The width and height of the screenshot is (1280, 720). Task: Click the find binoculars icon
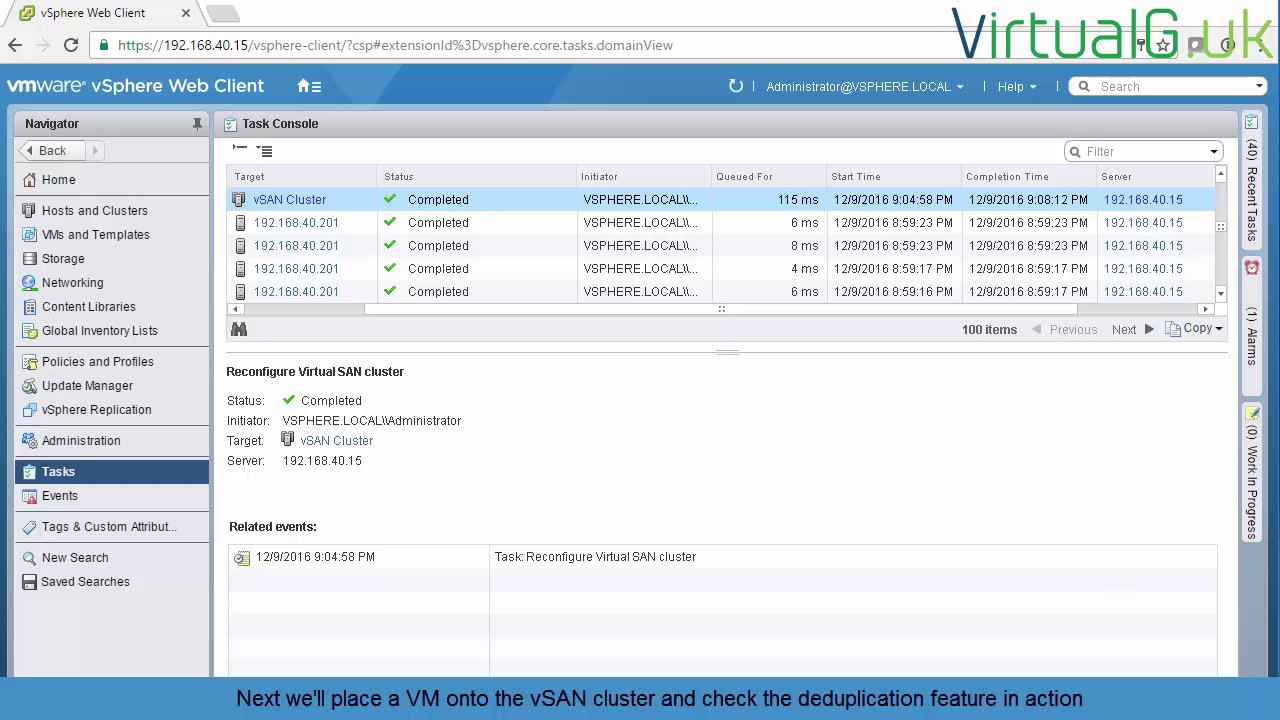point(239,329)
